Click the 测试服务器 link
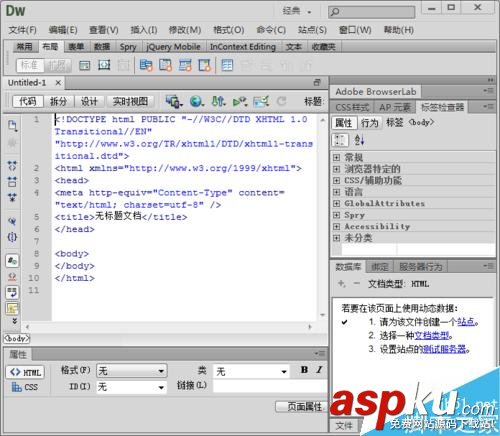 (x=444, y=349)
